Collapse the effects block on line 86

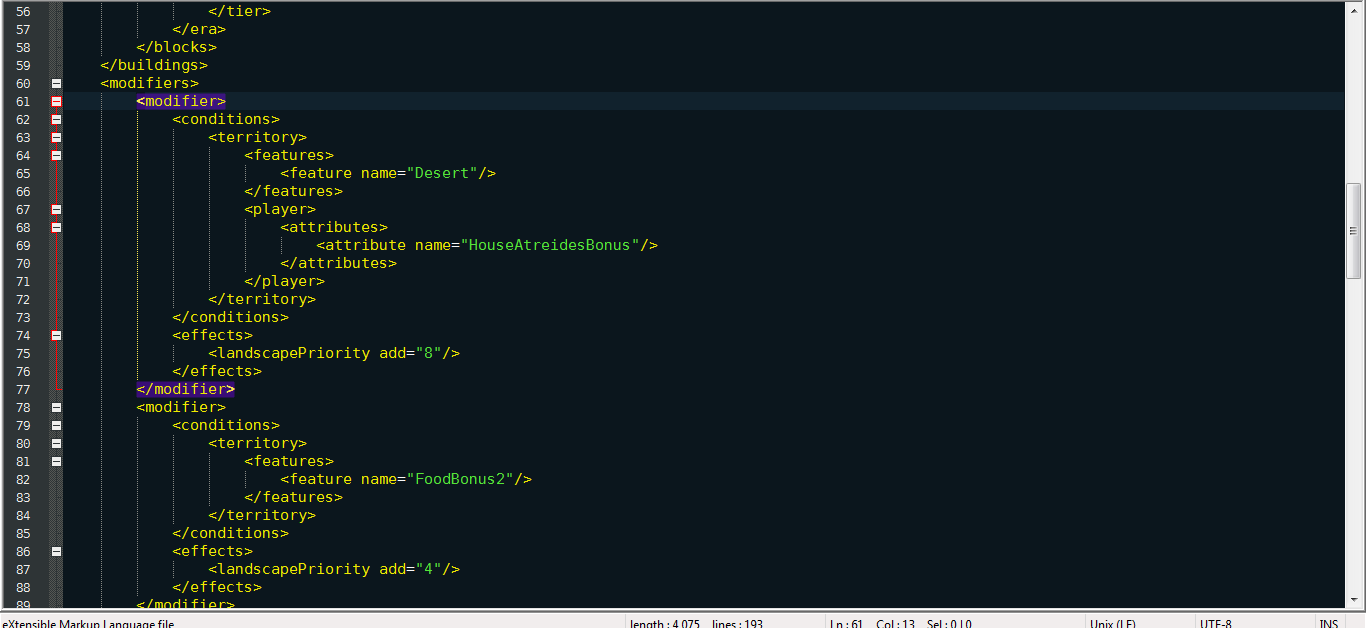coord(56,552)
